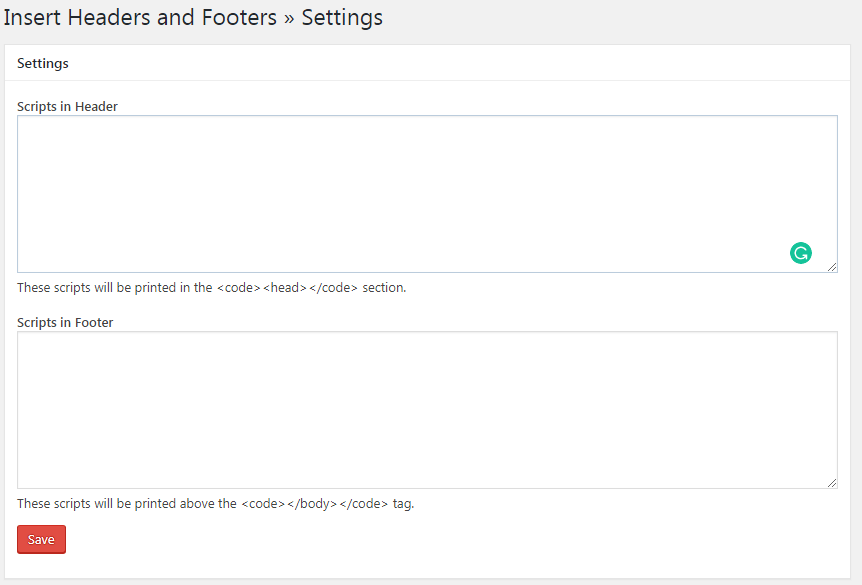Click the green Grammarly icon

tap(801, 253)
